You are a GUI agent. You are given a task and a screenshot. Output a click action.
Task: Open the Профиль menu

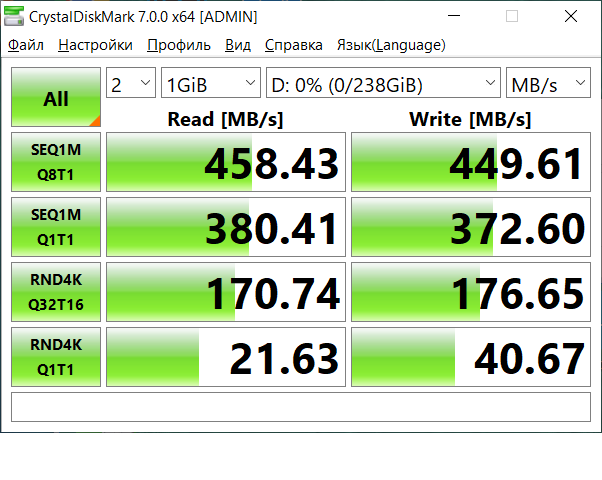pos(178,45)
